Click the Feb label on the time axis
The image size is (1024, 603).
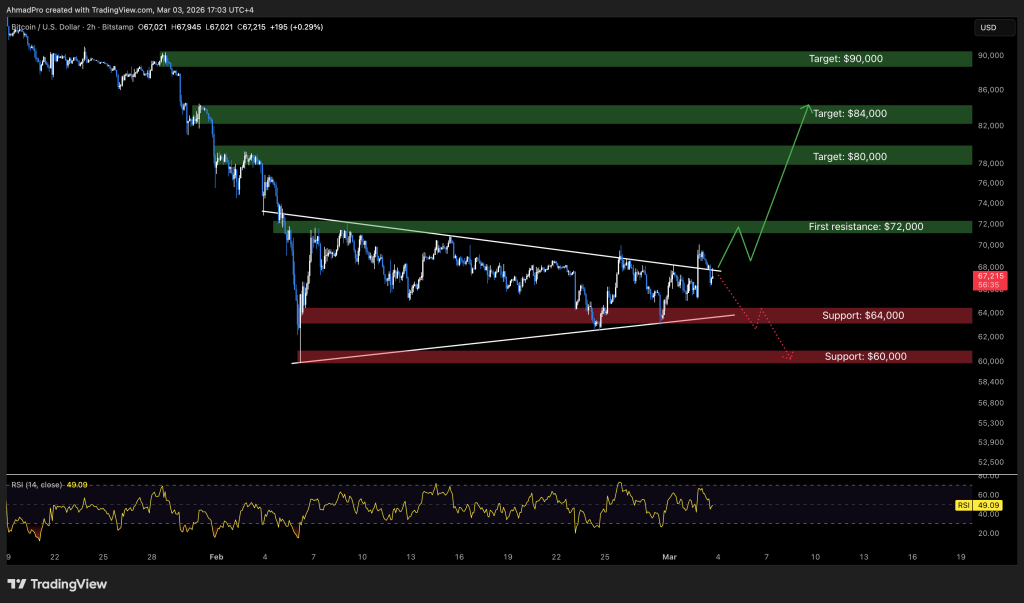[x=215, y=556]
